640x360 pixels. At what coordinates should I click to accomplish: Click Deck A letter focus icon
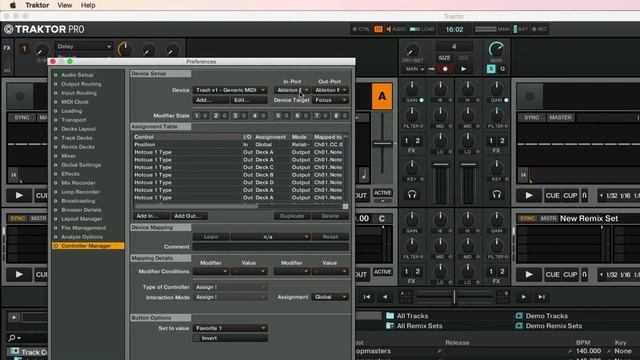pos(382,96)
